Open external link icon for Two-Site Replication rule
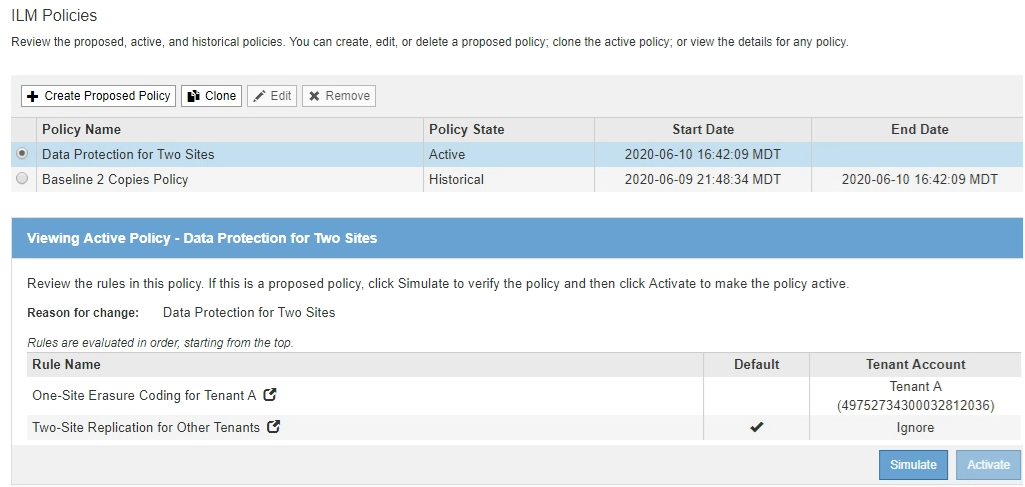Image resolution: width=1025 pixels, height=487 pixels. click(x=274, y=427)
